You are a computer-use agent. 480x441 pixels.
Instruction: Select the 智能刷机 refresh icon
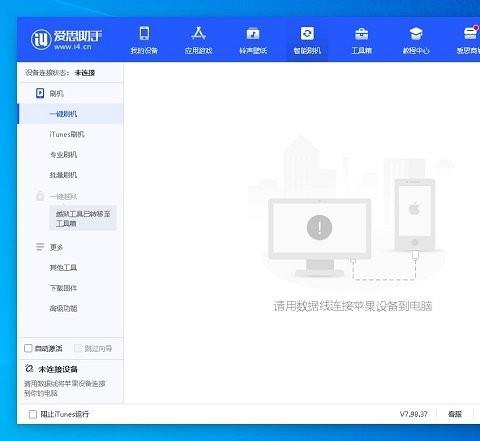click(x=307, y=33)
